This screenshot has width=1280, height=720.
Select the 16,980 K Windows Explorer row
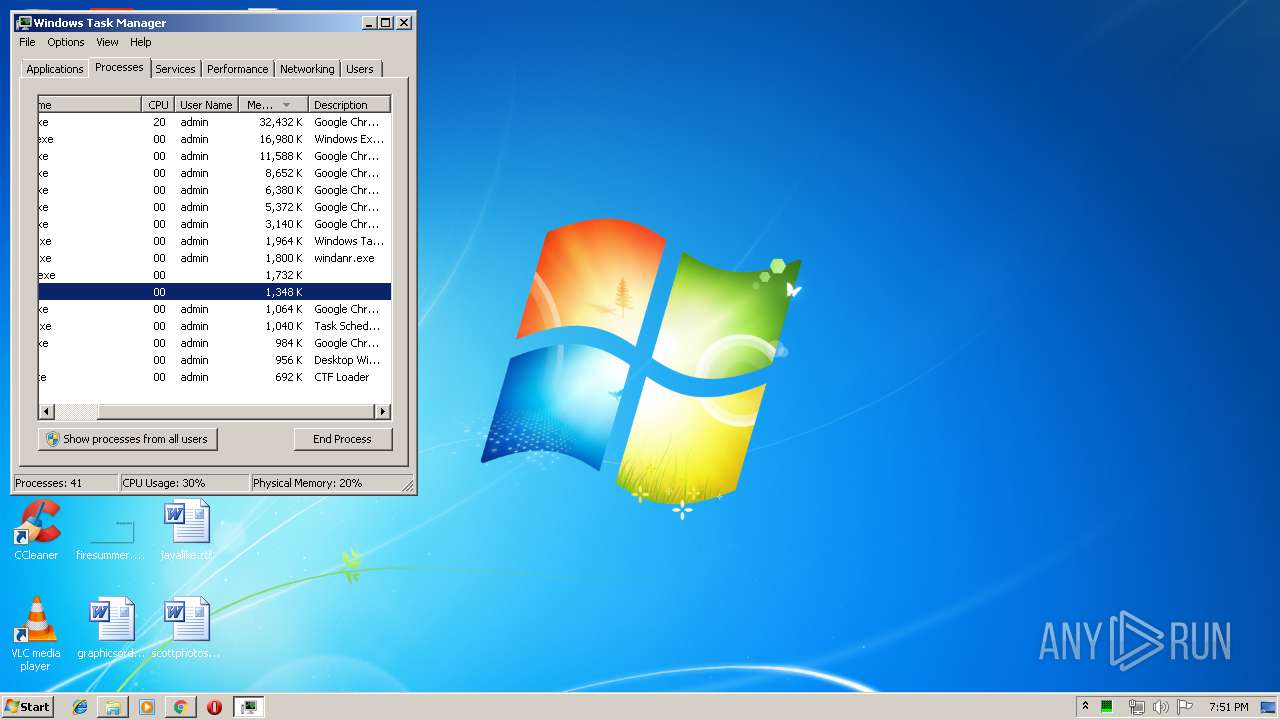click(x=214, y=139)
